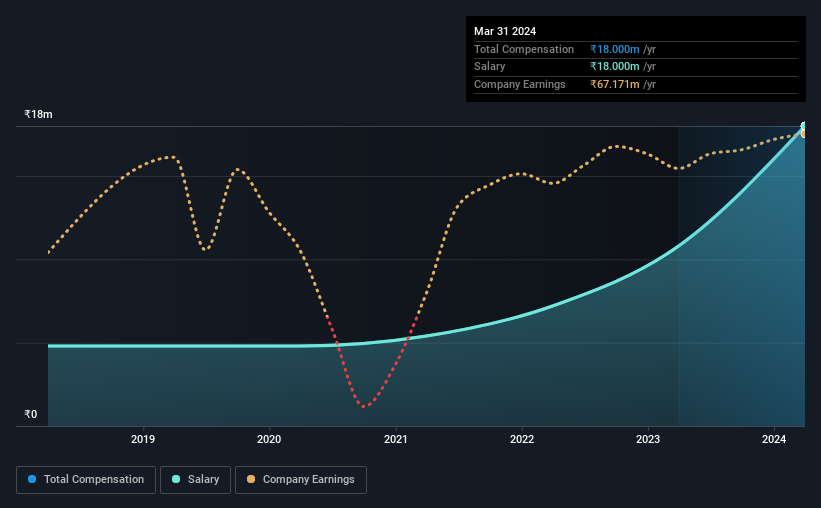
Task: Click the Salary ₹18.000m tooltip value
Action: (615, 67)
